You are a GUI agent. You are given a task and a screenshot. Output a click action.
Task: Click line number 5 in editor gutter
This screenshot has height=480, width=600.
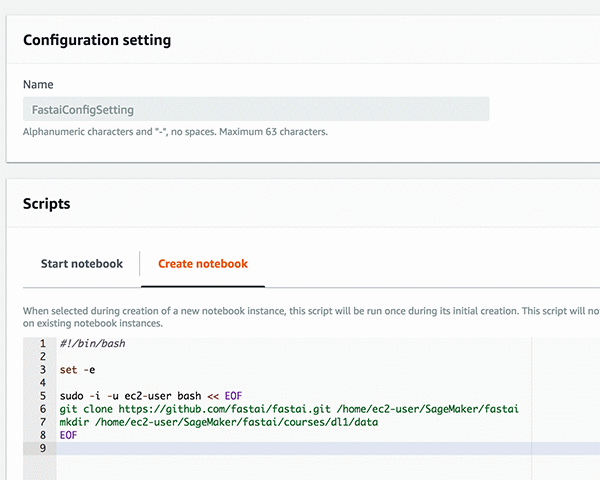pos(41,396)
